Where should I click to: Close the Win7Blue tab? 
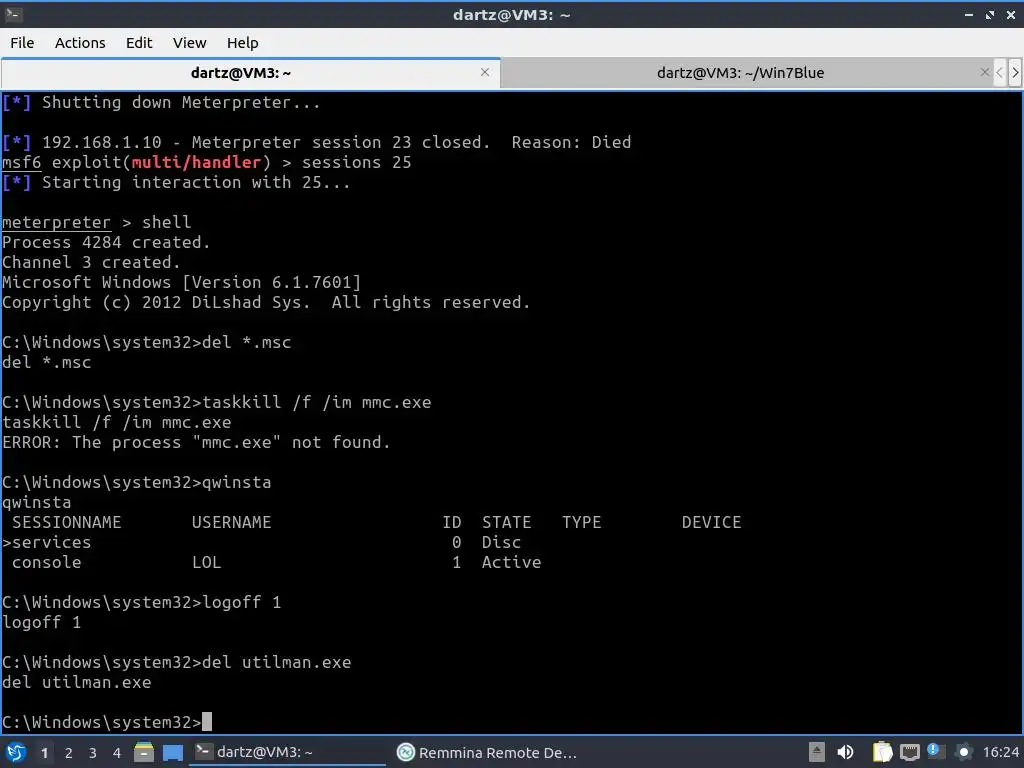pyautogui.click(x=984, y=72)
